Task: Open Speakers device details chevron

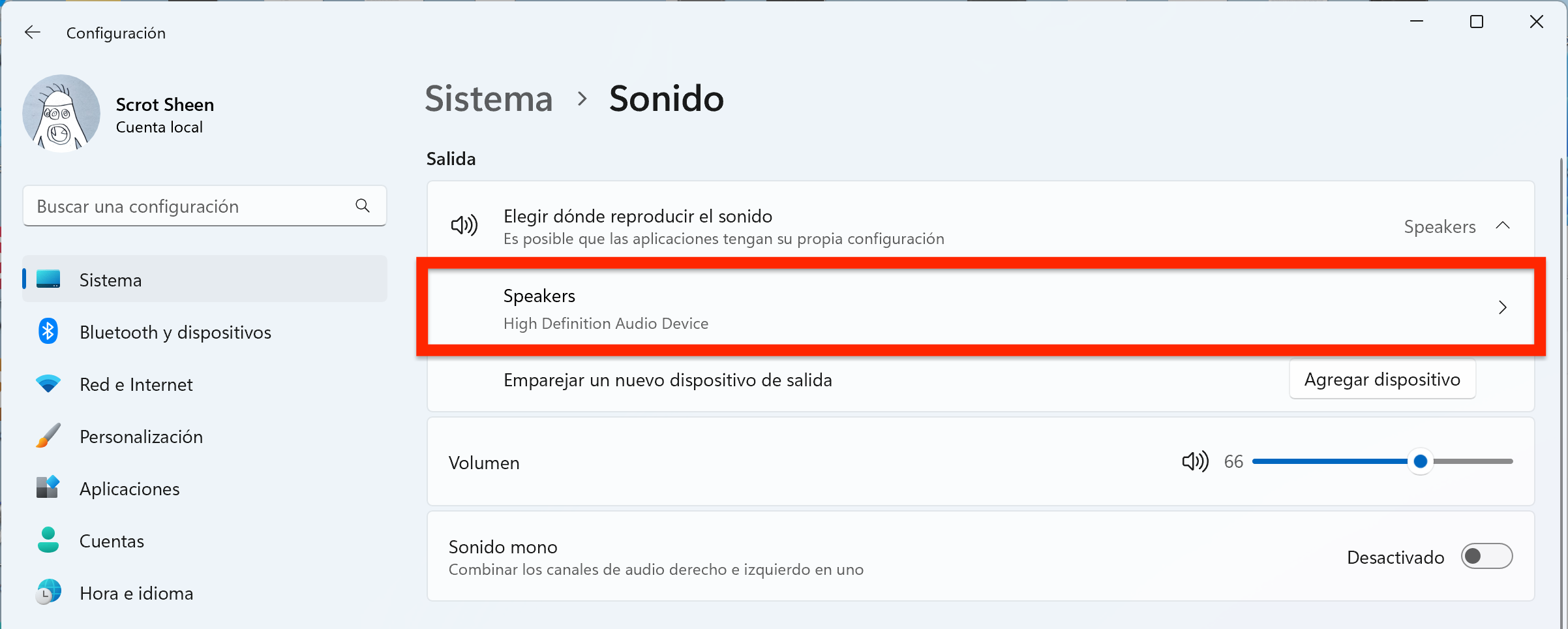Action: coord(1503,307)
